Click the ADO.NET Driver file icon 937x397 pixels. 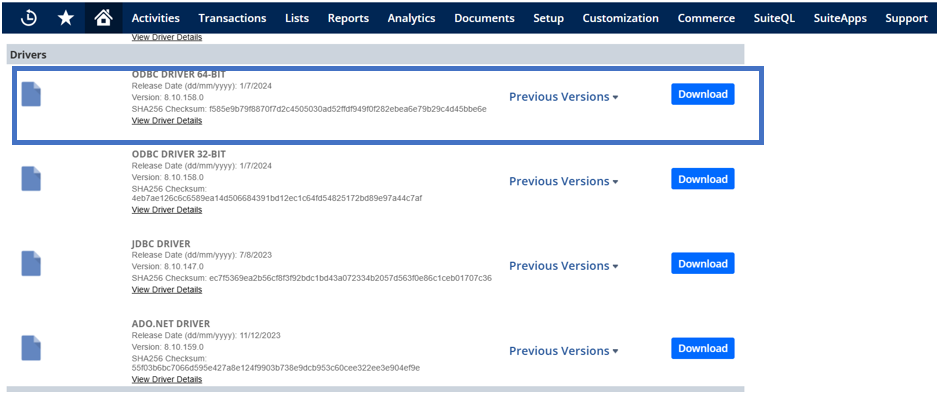[31, 348]
